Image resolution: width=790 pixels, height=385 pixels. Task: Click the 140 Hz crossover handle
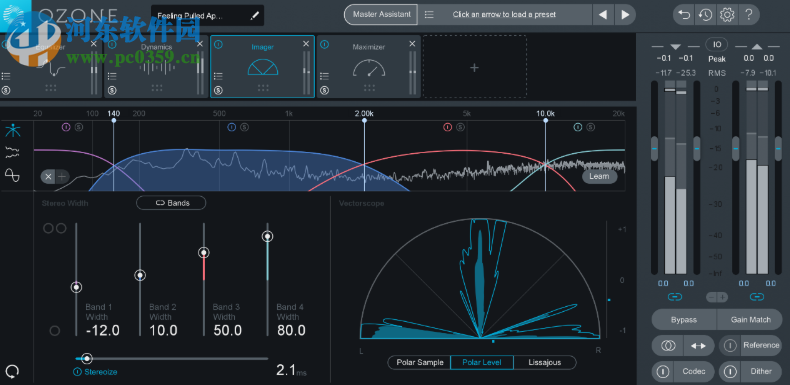click(x=114, y=121)
